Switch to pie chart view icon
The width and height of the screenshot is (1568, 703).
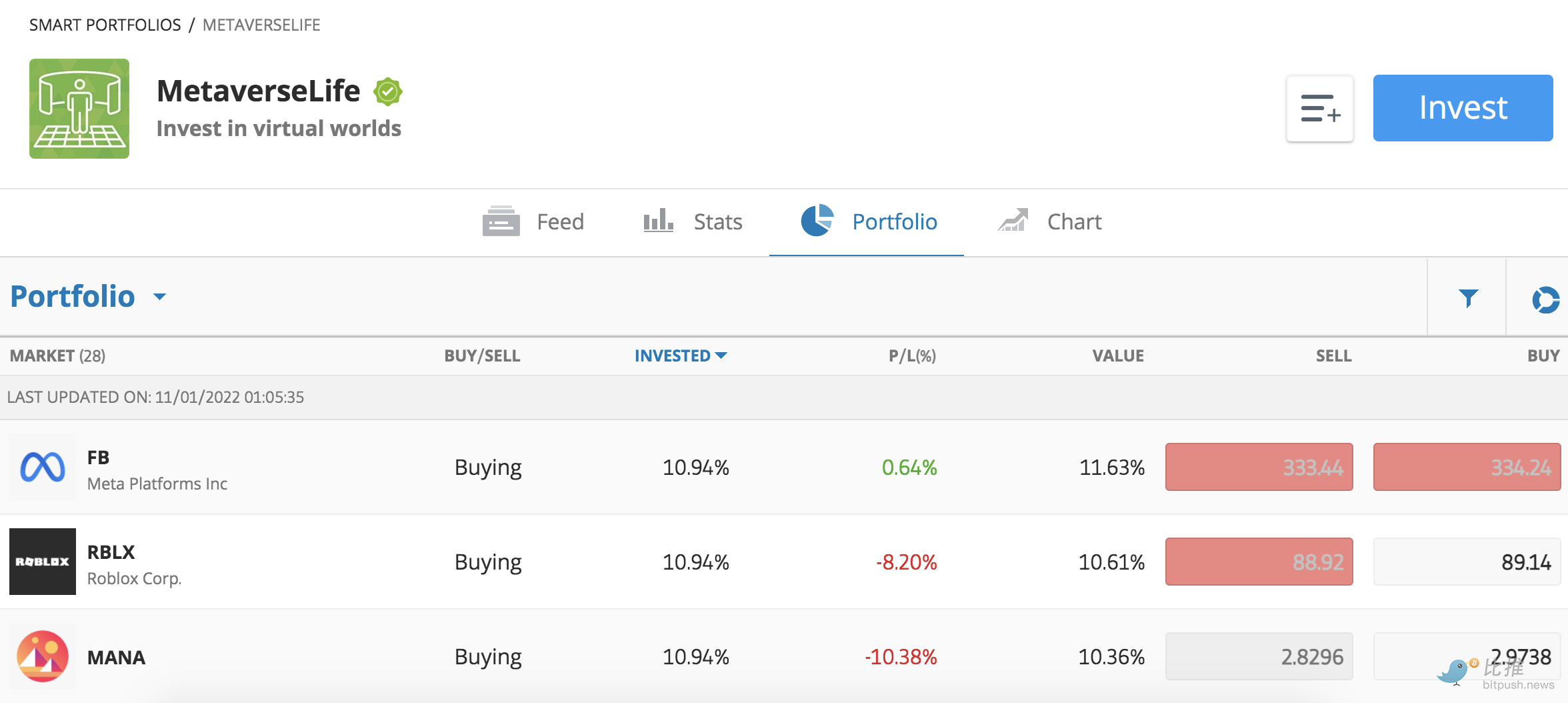[x=1545, y=299]
